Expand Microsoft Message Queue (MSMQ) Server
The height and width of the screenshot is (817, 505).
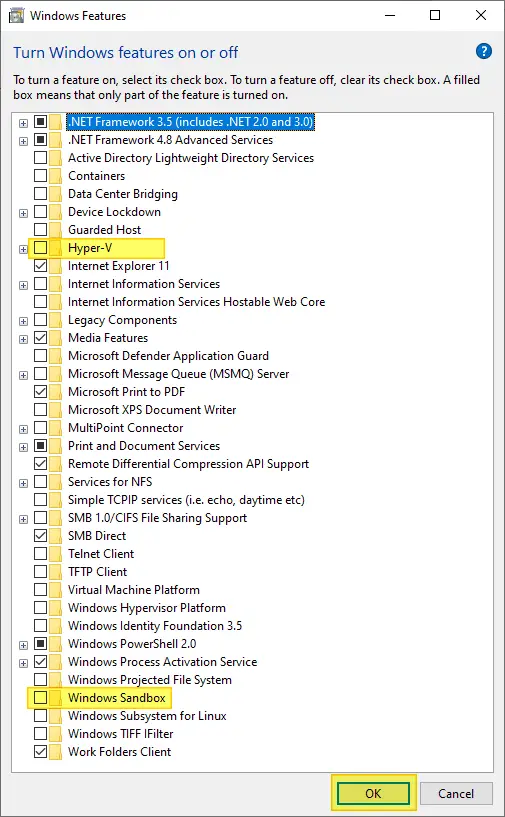point(23,375)
